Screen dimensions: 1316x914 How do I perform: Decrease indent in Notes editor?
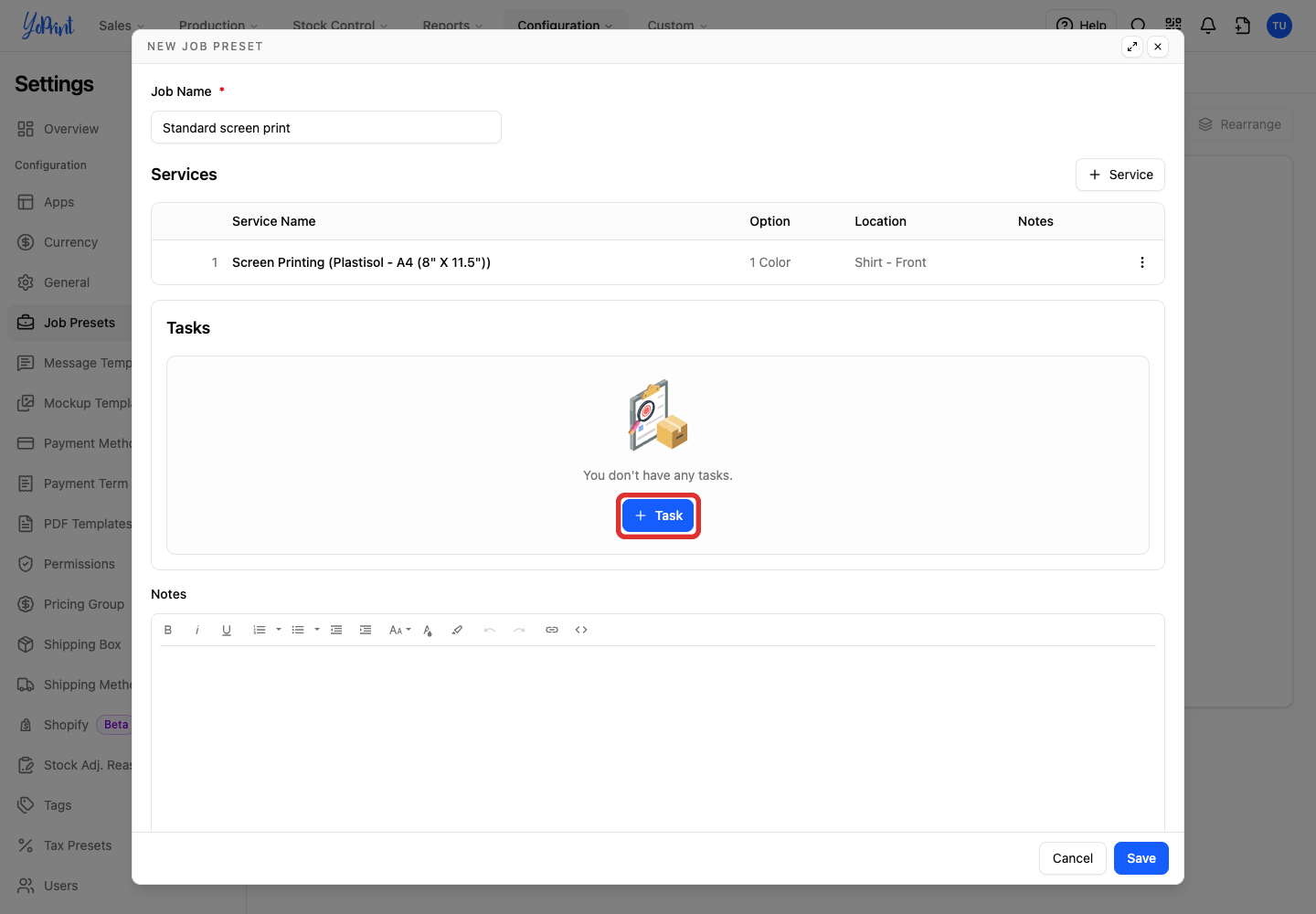(336, 630)
